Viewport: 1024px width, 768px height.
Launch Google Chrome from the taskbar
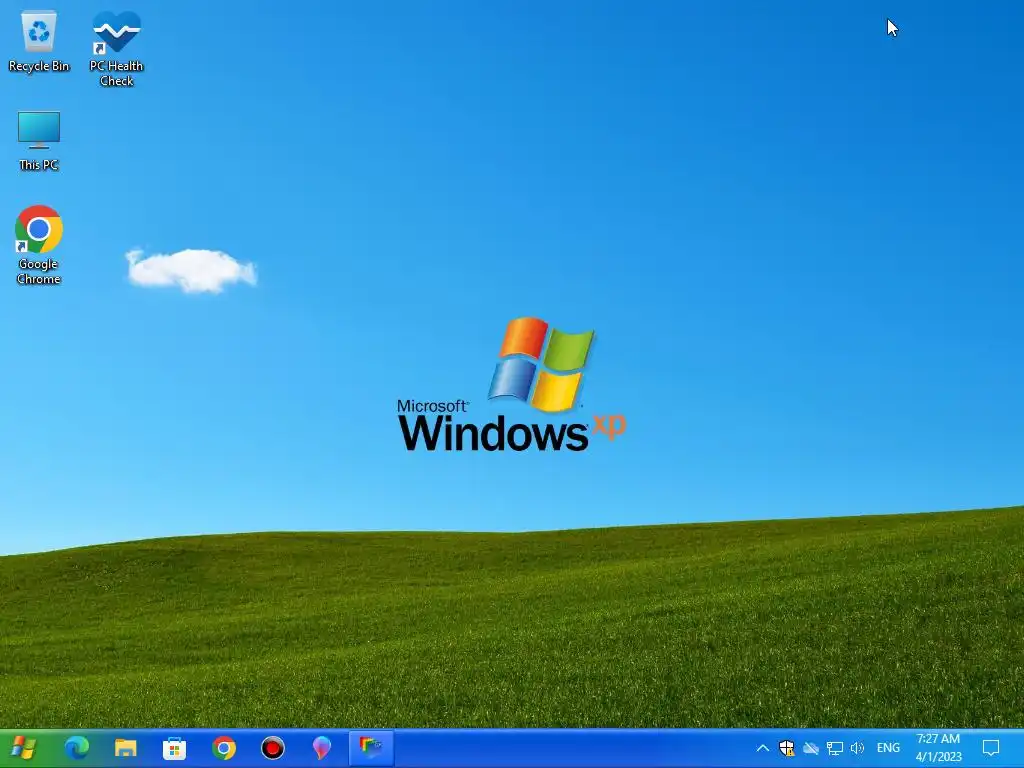(x=223, y=748)
